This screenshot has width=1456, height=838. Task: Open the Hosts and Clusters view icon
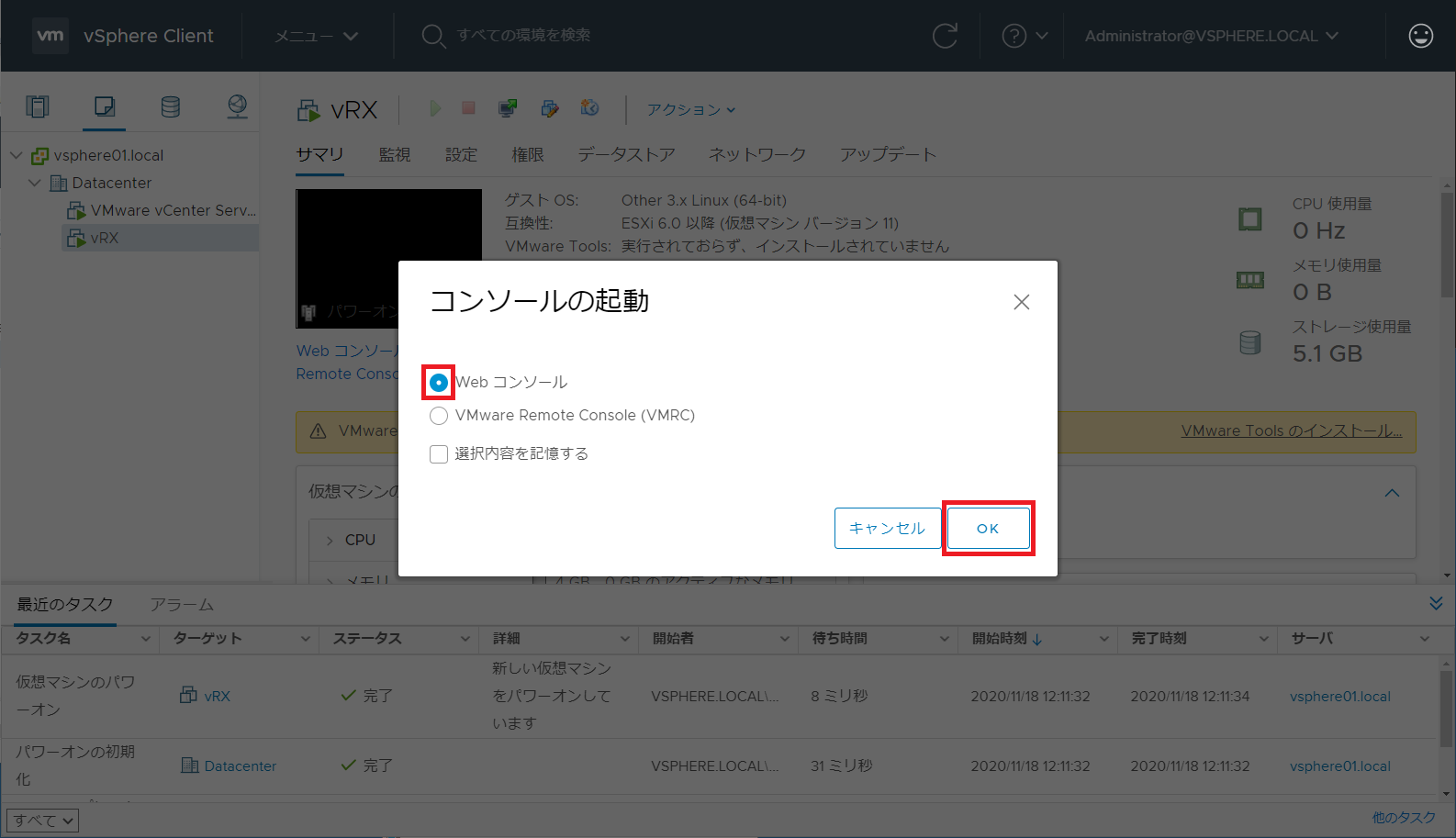[x=38, y=107]
